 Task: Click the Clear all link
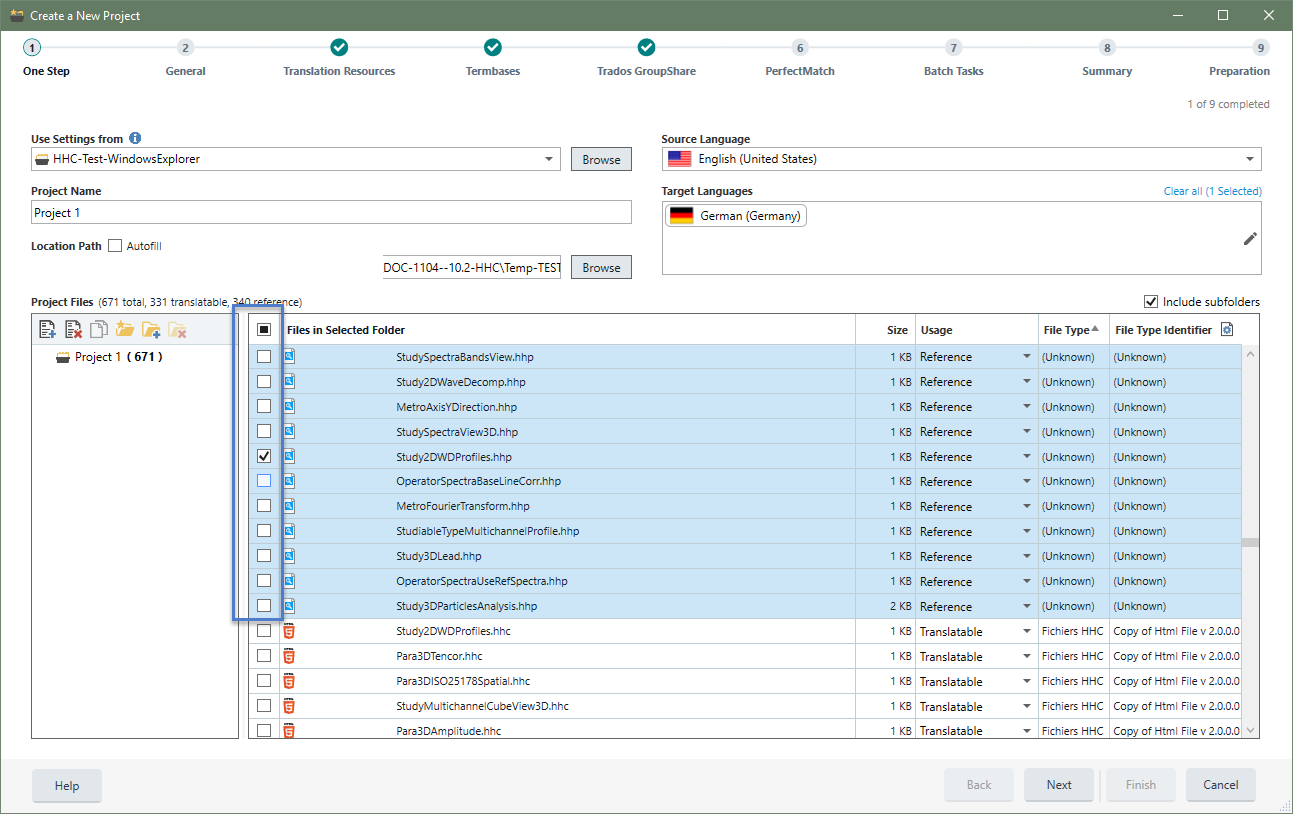1212,191
